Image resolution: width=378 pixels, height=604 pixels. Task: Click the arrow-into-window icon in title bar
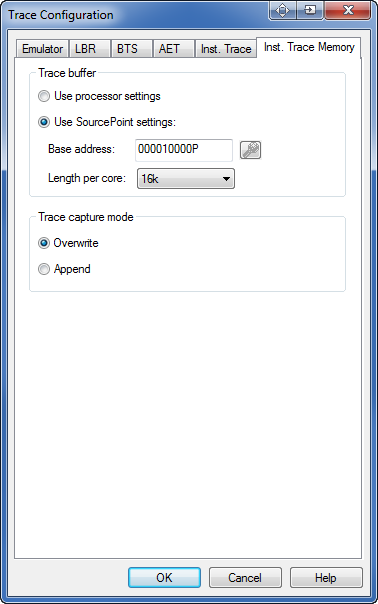pos(310,10)
